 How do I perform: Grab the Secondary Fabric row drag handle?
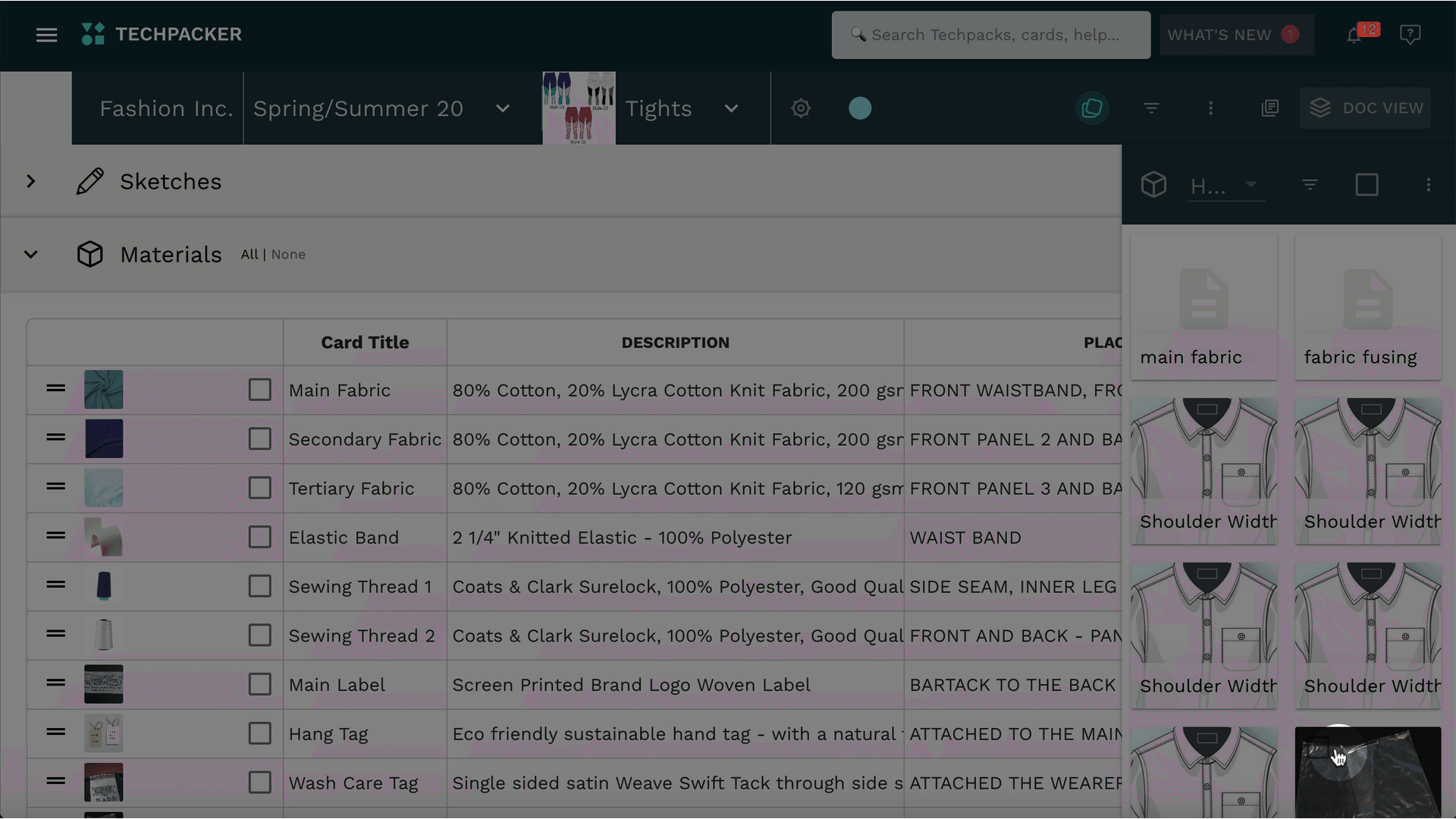[55, 438]
